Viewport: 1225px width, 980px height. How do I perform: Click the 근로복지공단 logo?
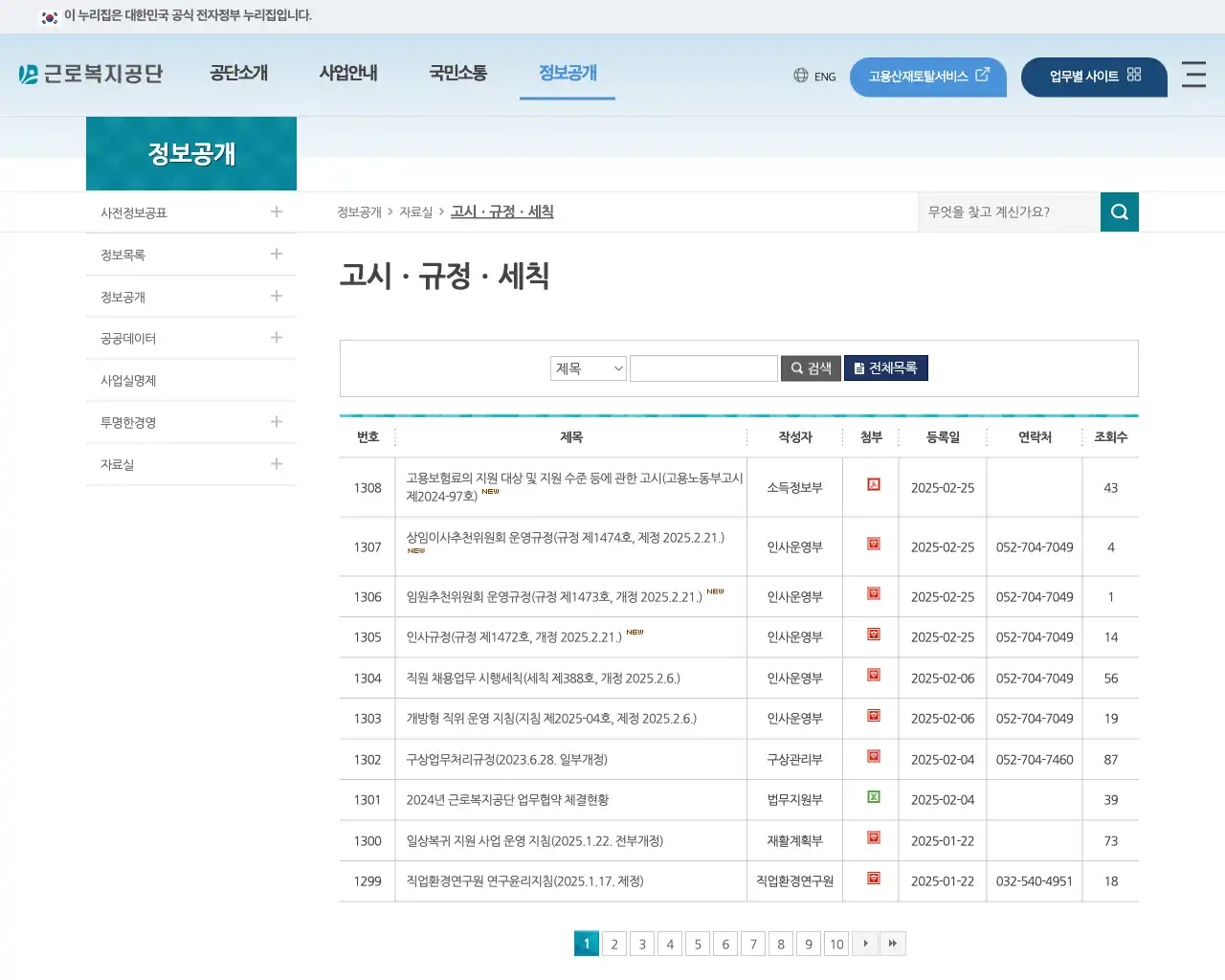click(x=93, y=73)
